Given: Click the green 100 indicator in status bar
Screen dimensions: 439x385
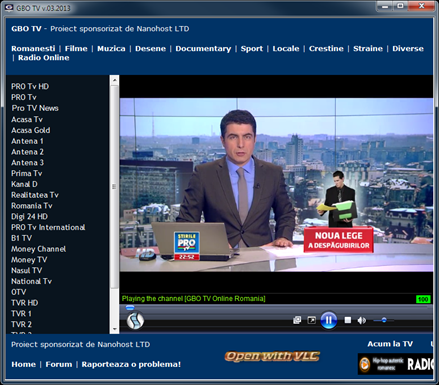Looking at the screenshot, I should coord(423,299).
